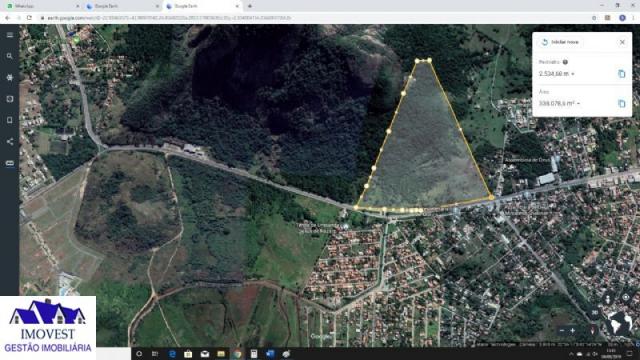Click the taskbar clock and date
The height and width of the screenshot is (360, 640).
(611, 354)
